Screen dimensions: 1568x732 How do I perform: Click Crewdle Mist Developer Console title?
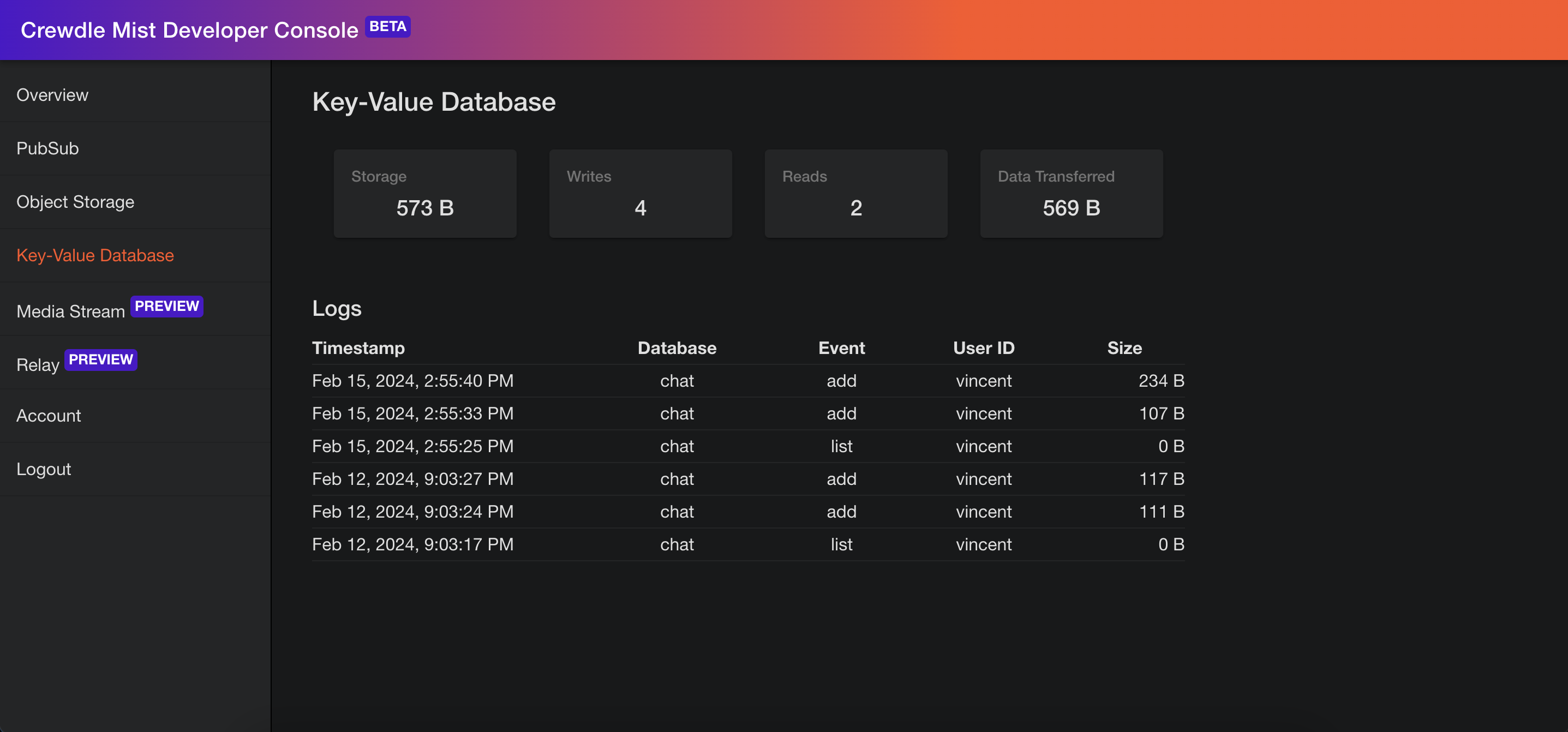pos(189,30)
